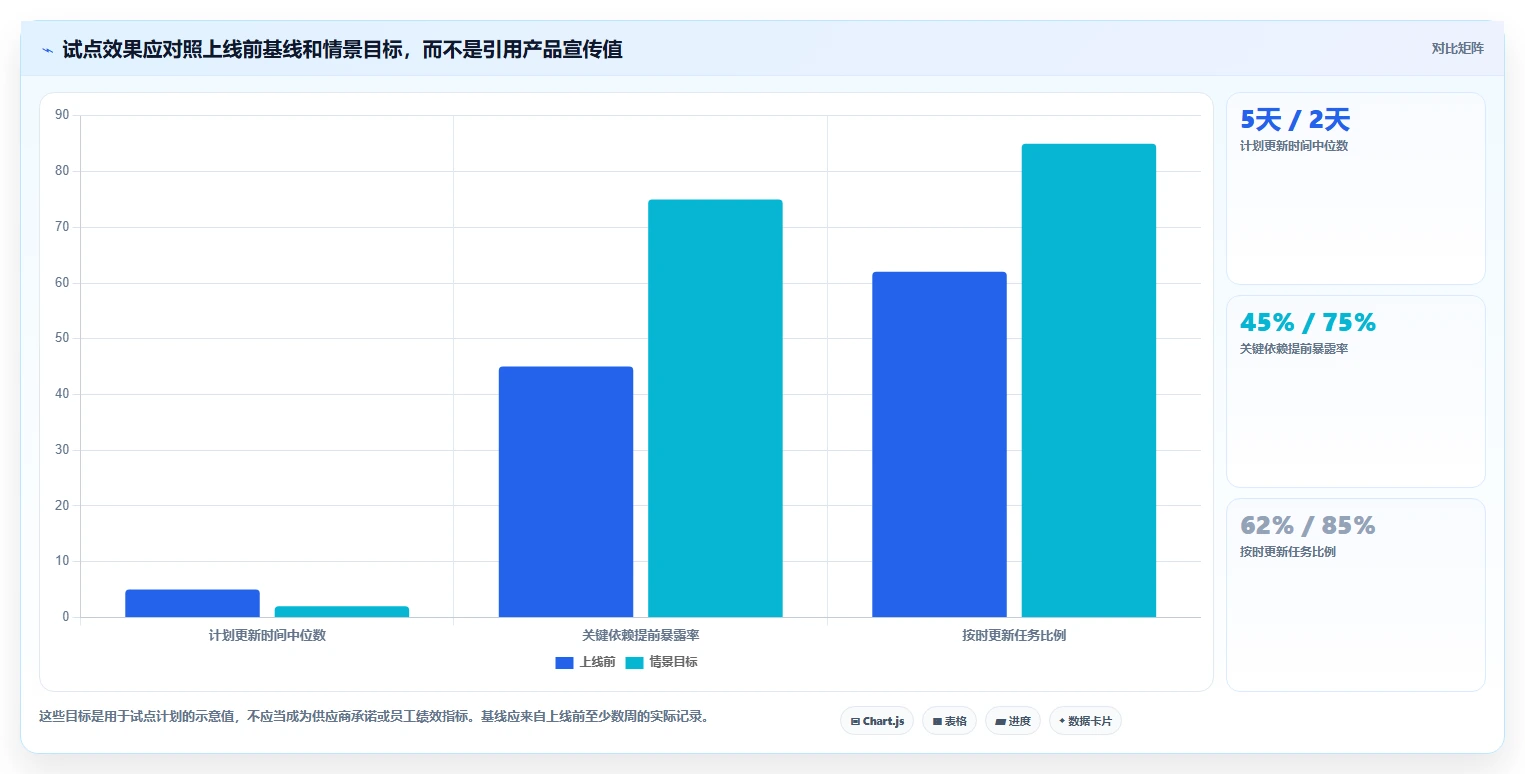Click the lightning icon beside the title
The width and height of the screenshot is (1525, 774).
48,50
